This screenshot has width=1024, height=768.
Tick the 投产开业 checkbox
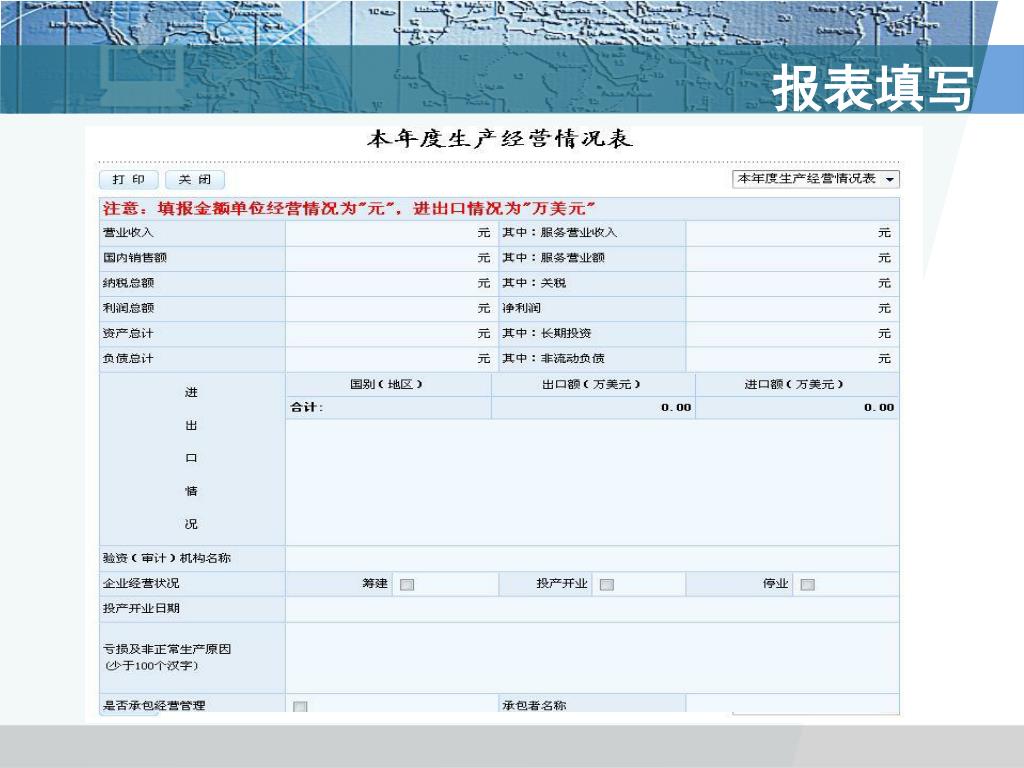point(607,584)
